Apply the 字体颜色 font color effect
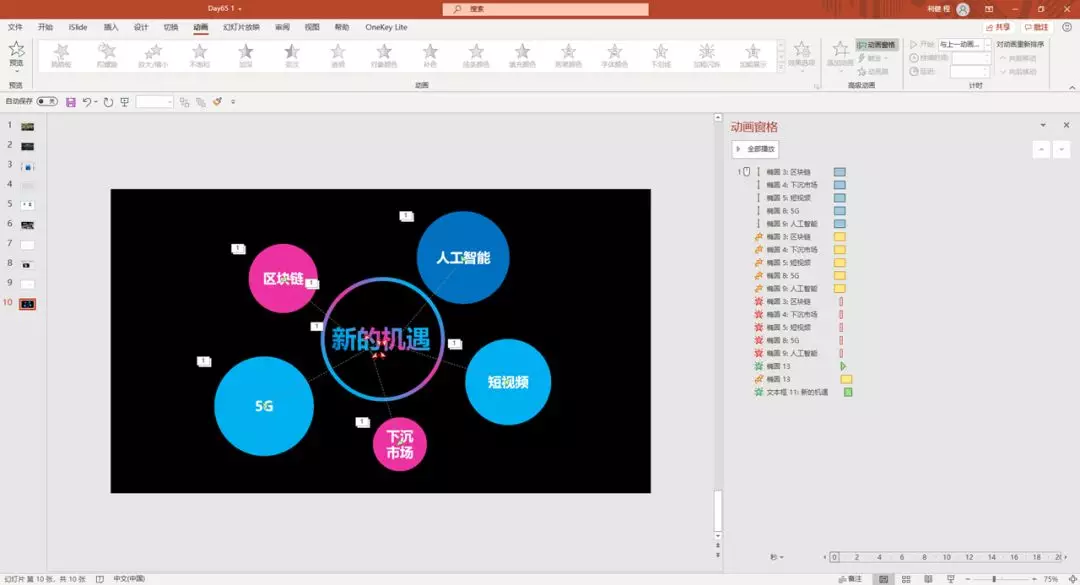This screenshot has width=1080, height=585. [614, 55]
